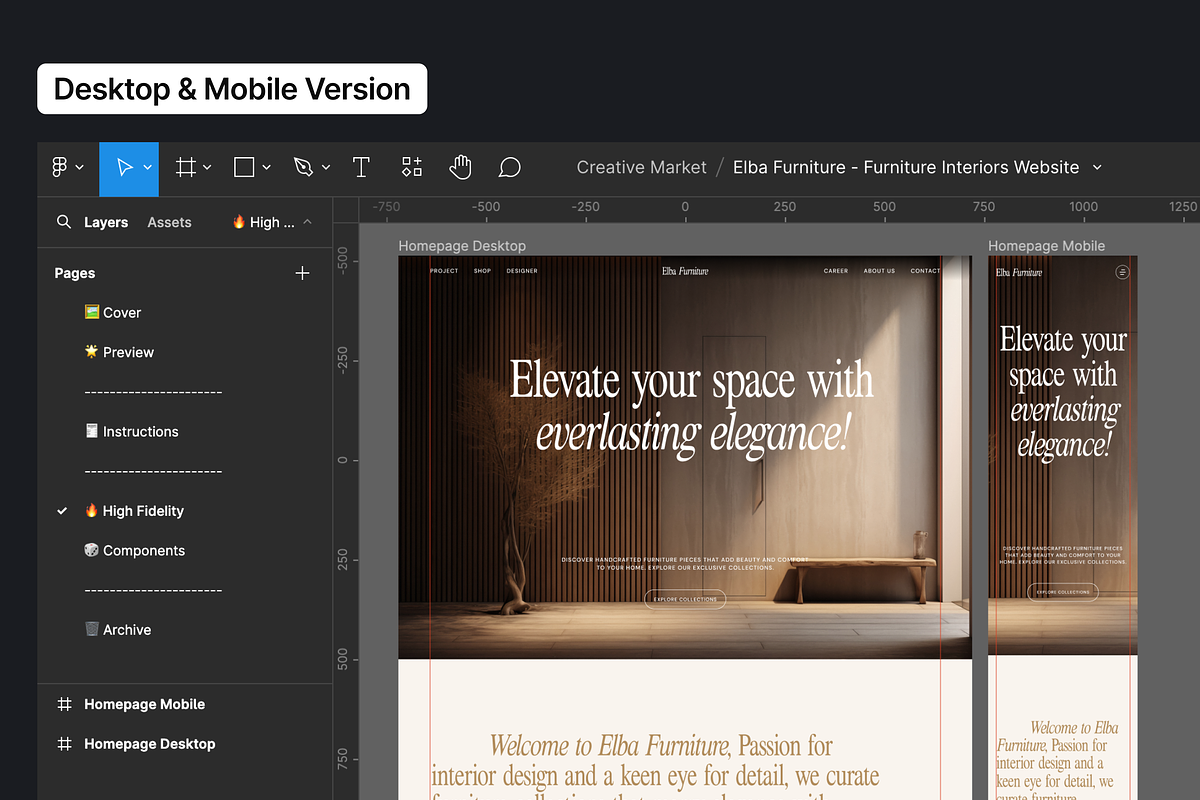Open the shape tools dropdown chevron
Image resolution: width=1200 pixels, height=800 pixels.
(266, 168)
